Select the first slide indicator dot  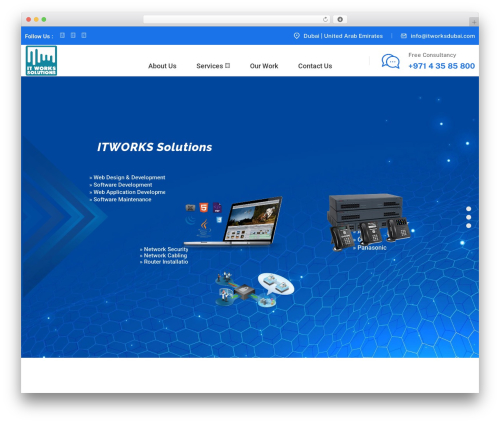pyautogui.click(x=468, y=209)
